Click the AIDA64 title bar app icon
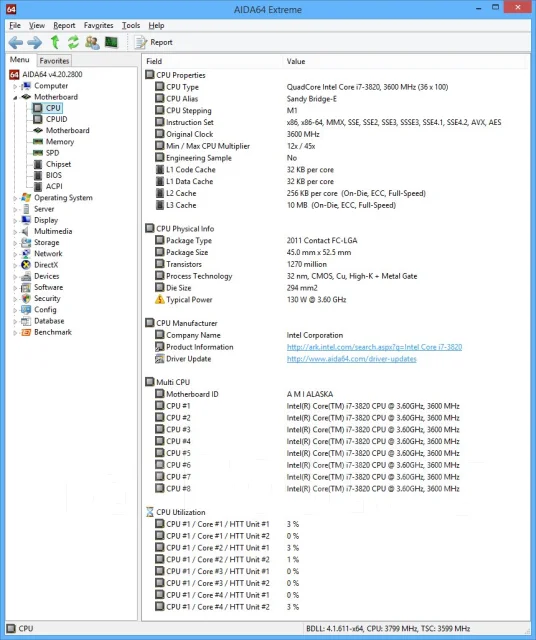536x640 pixels. click(11, 9)
